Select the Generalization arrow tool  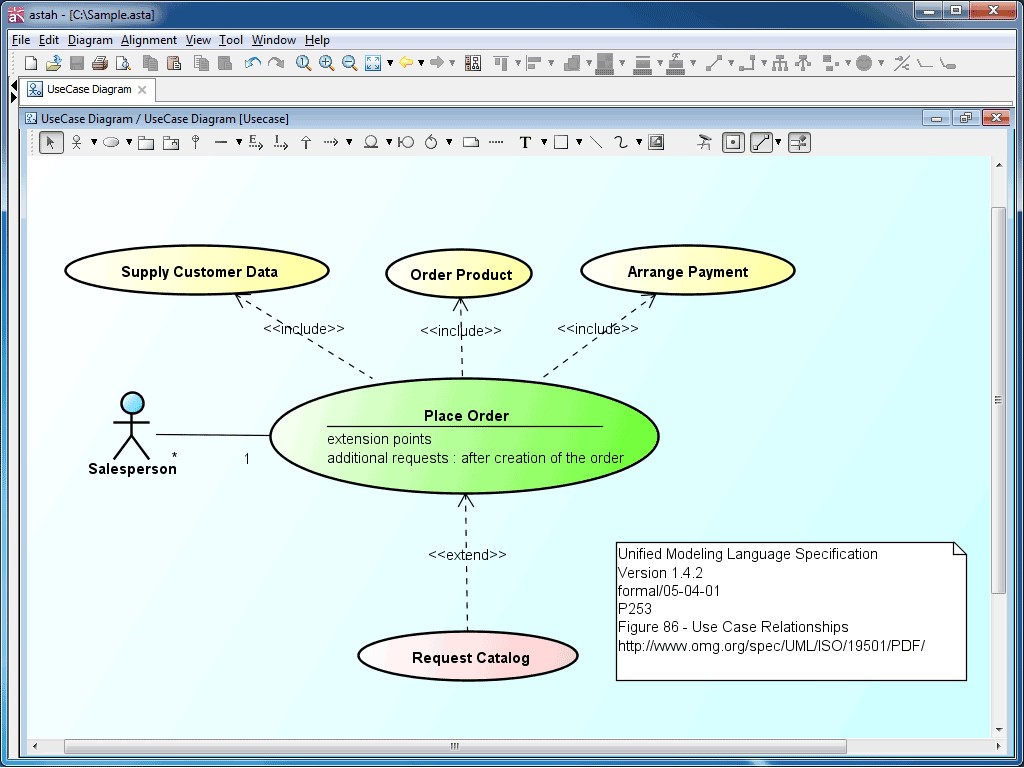click(x=306, y=143)
